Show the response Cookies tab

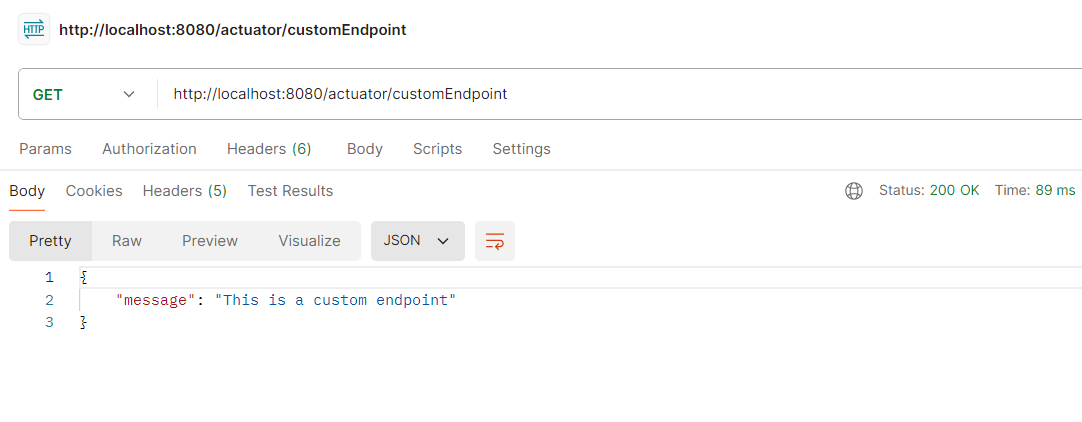click(x=94, y=191)
